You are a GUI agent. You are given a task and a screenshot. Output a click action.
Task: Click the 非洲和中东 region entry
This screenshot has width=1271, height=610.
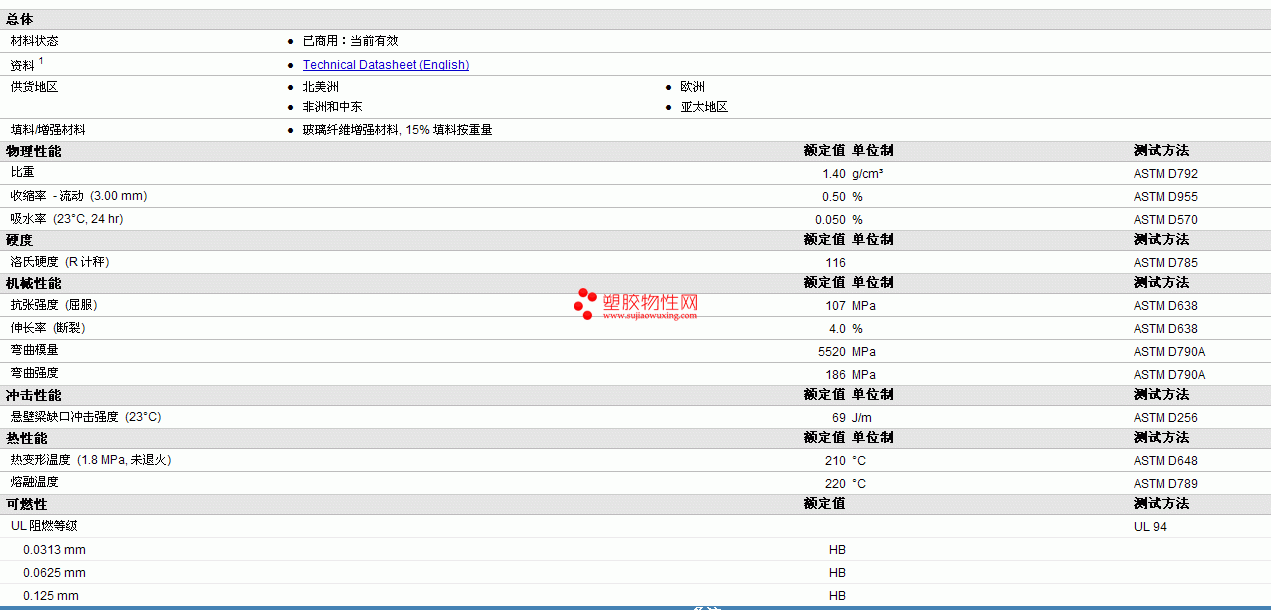pyautogui.click(x=332, y=107)
